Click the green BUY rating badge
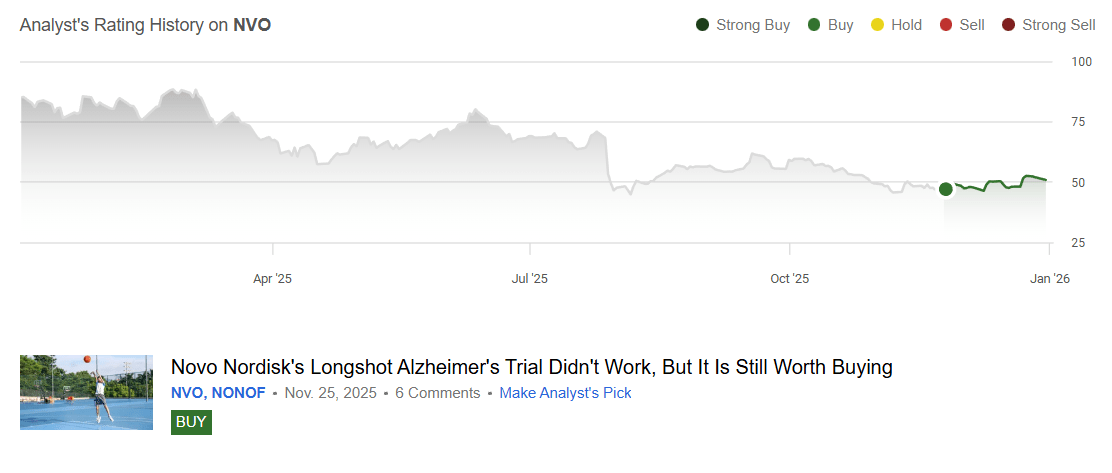This screenshot has width=1112, height=473. click(191, 422)
